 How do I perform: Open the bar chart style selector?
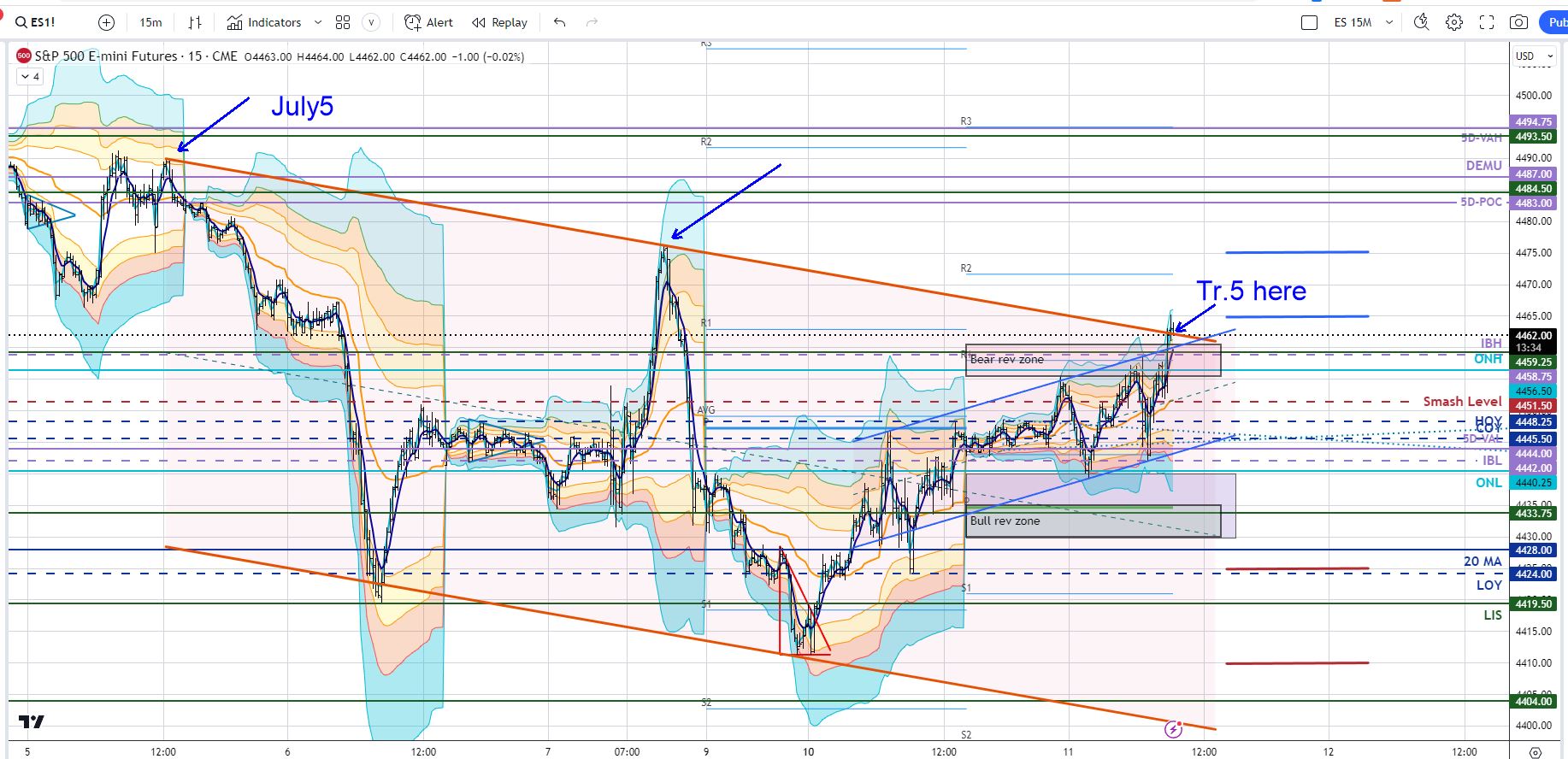(x=195, y=22)
